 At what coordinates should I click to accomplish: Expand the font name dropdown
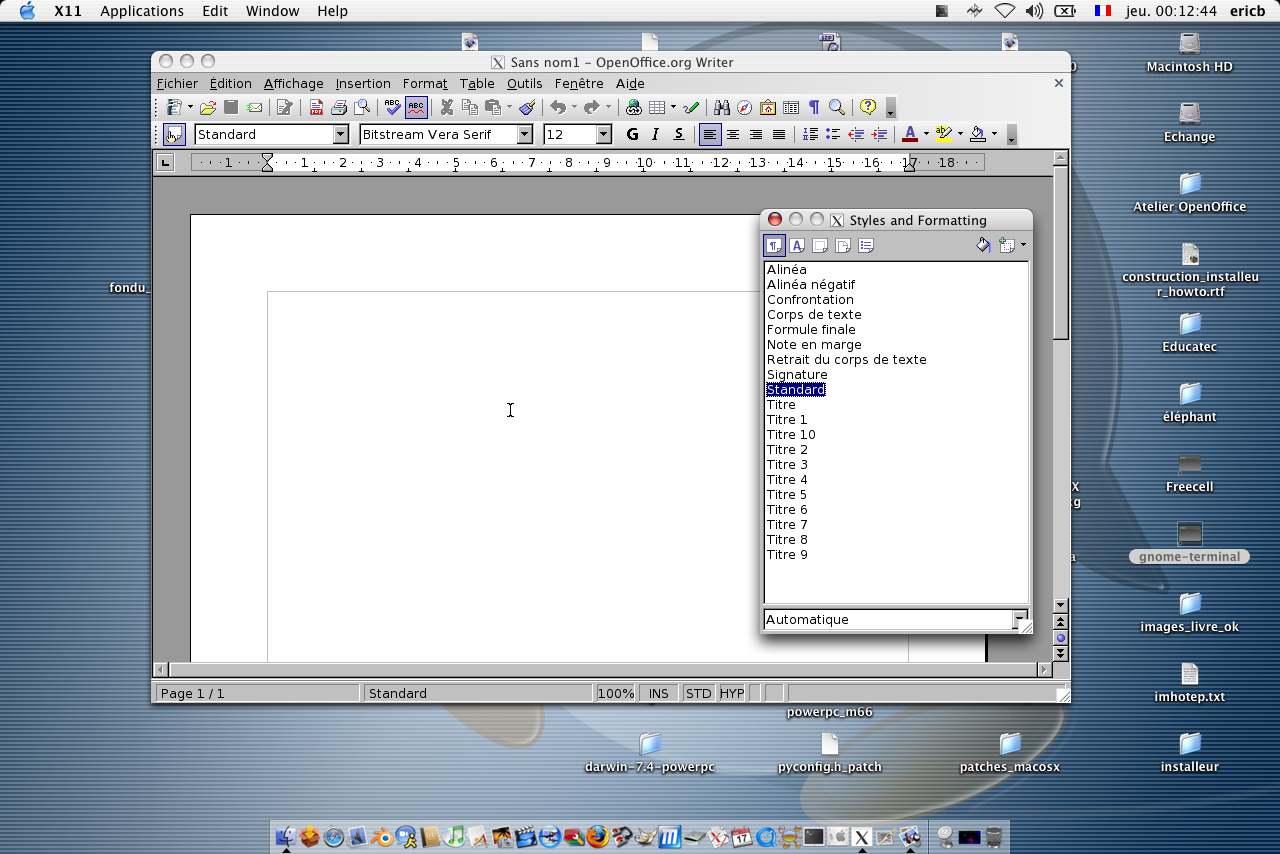(525, 135)
